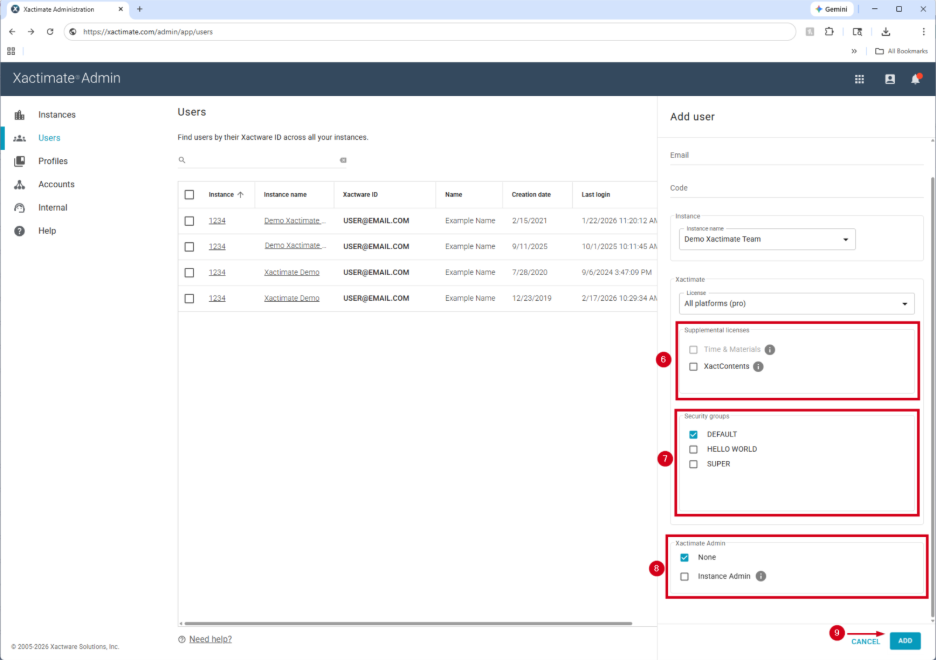Go back in browser history
The width and height of the screenshot is (936, 660).
coord(13,32)
